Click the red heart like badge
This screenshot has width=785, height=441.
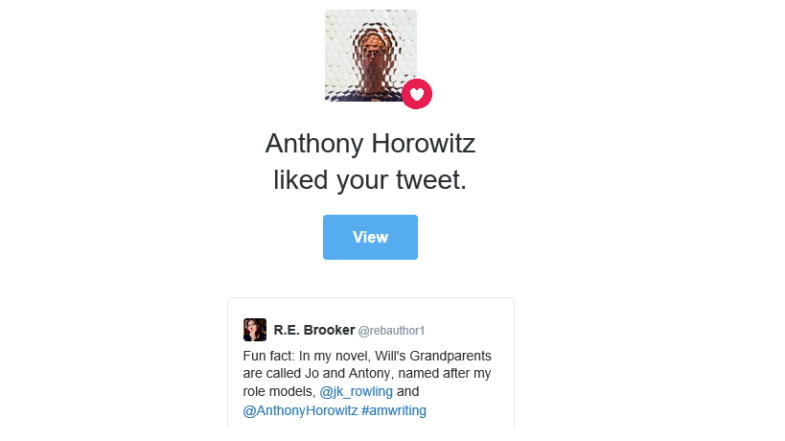(417, 94)
